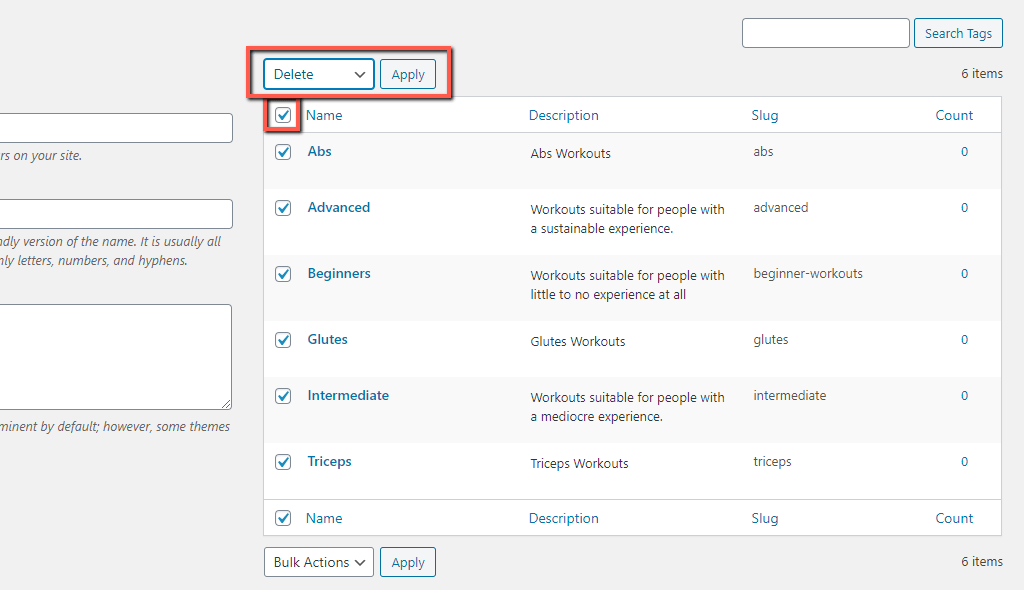The height and width of the screenshot is (590, 1024).
Task: Open the top bulk actions dropdown showing Delete
Action: (x=319, y=74)
